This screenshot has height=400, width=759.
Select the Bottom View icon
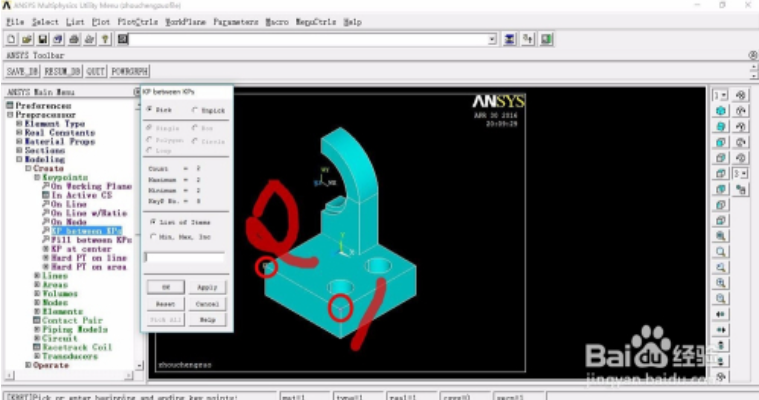pyautogui.click(x=721, y=220)
